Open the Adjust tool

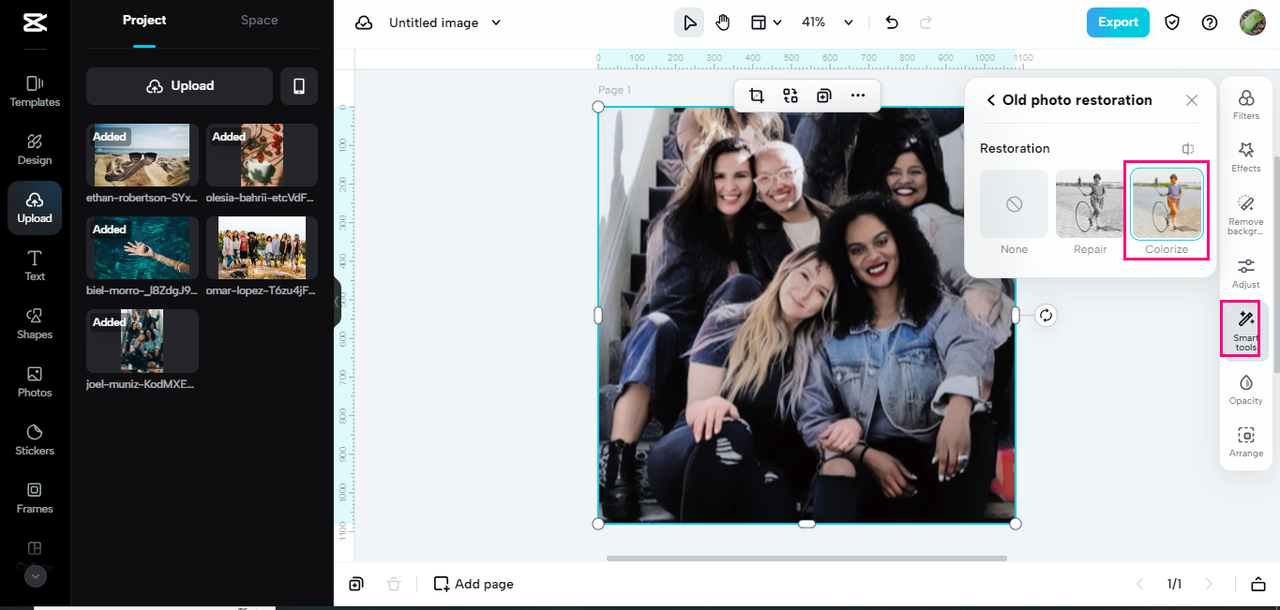tap(1246, 272)
